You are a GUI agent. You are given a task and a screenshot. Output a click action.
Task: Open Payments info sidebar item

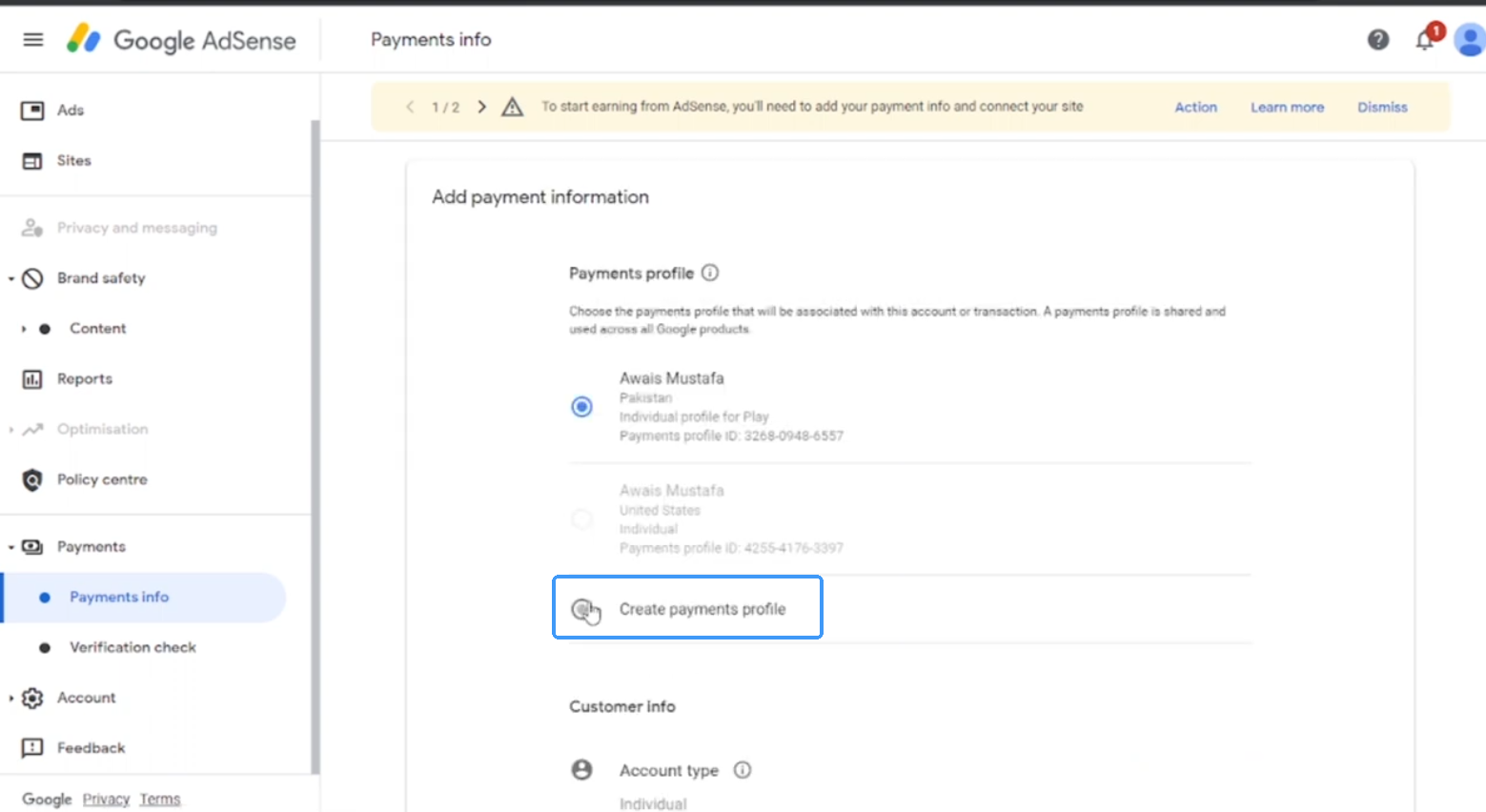coord(143,598)
